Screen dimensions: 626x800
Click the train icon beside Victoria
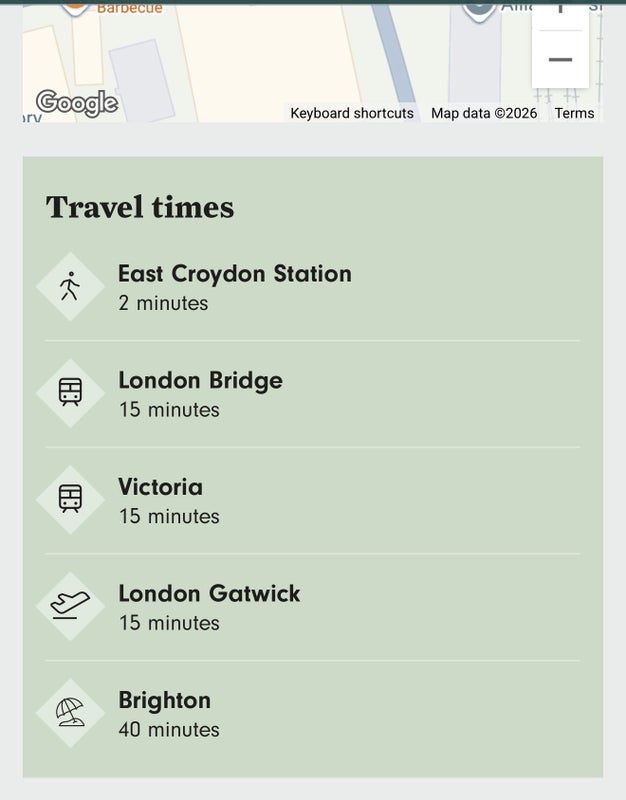pyautogui.click(x=70, y=499)
